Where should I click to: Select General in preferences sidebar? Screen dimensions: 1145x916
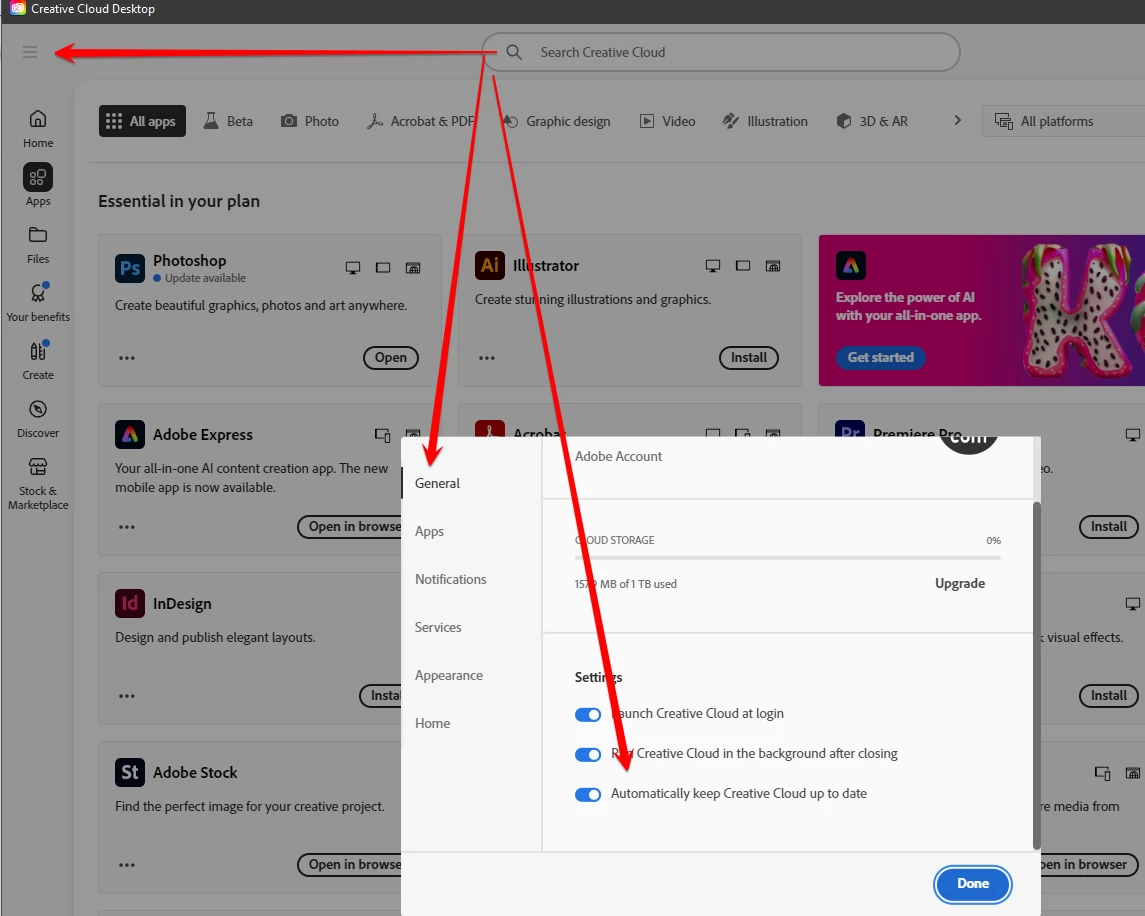tap(437, 484)
